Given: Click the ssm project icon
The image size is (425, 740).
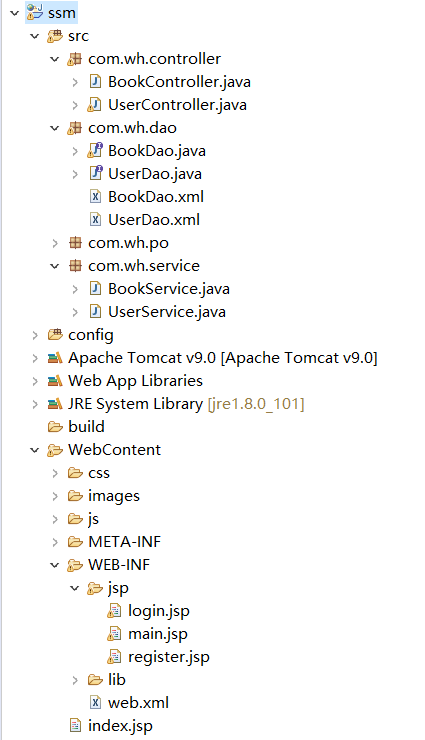Looking at the screenshot, I should coord(35,12).
